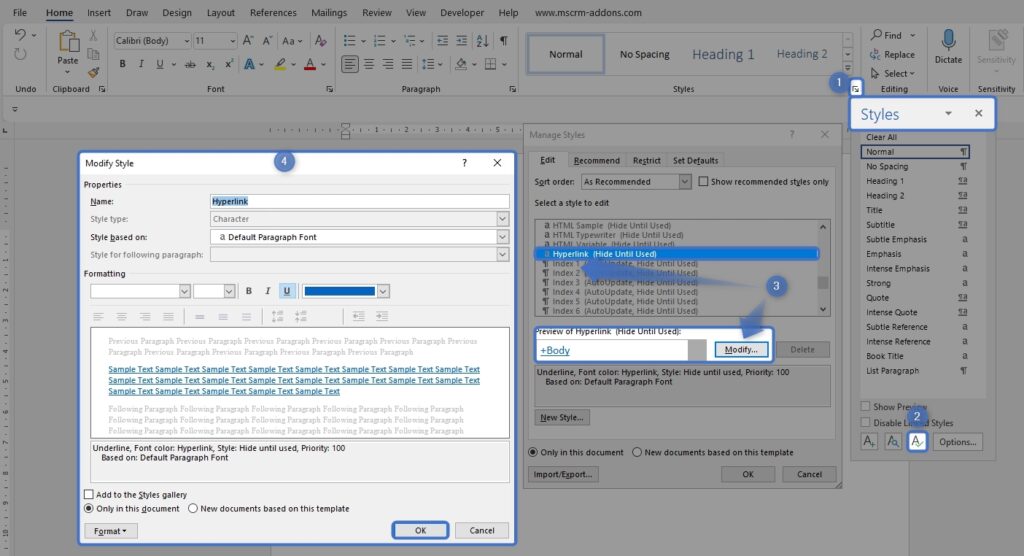Select New documents based on template in Modify Style

[x=193, y=508]
